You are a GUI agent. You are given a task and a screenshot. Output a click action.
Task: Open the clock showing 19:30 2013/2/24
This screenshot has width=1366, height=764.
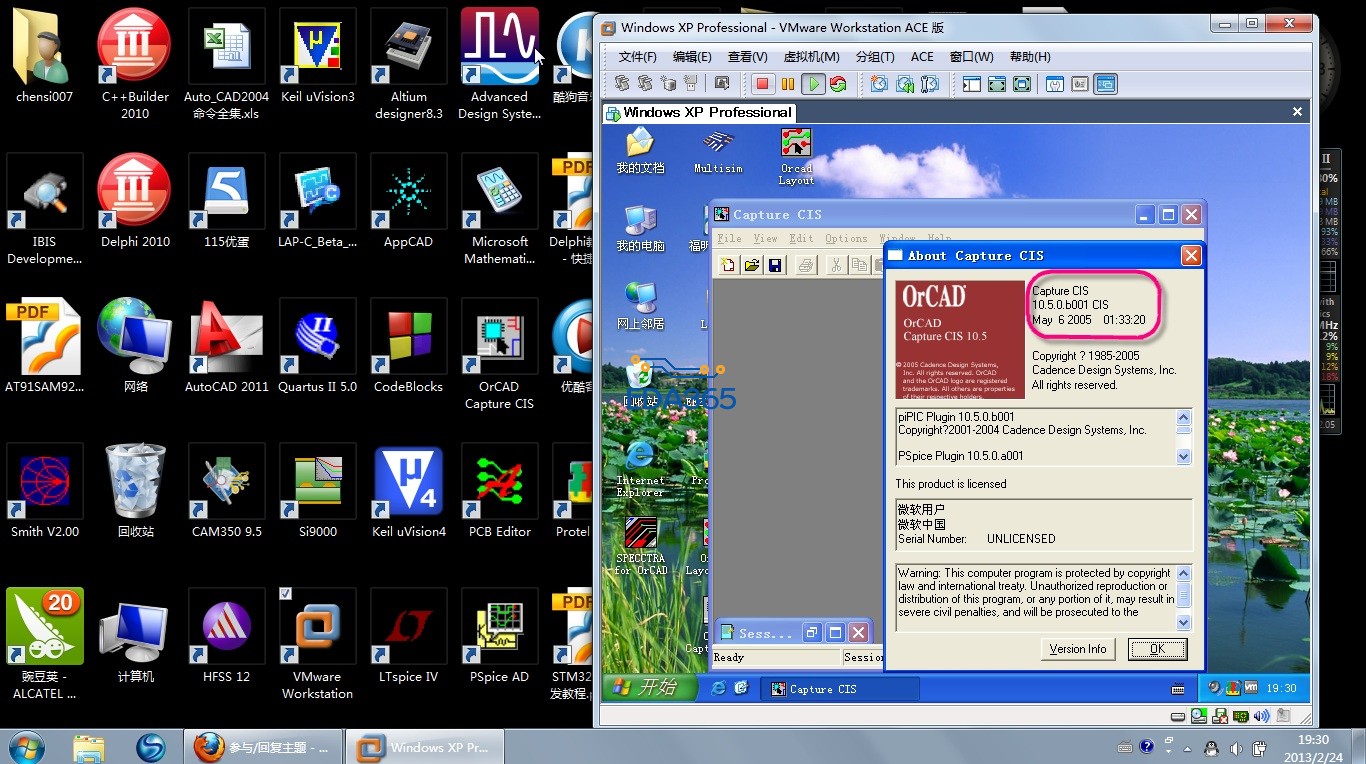(x=1313, y=747)
